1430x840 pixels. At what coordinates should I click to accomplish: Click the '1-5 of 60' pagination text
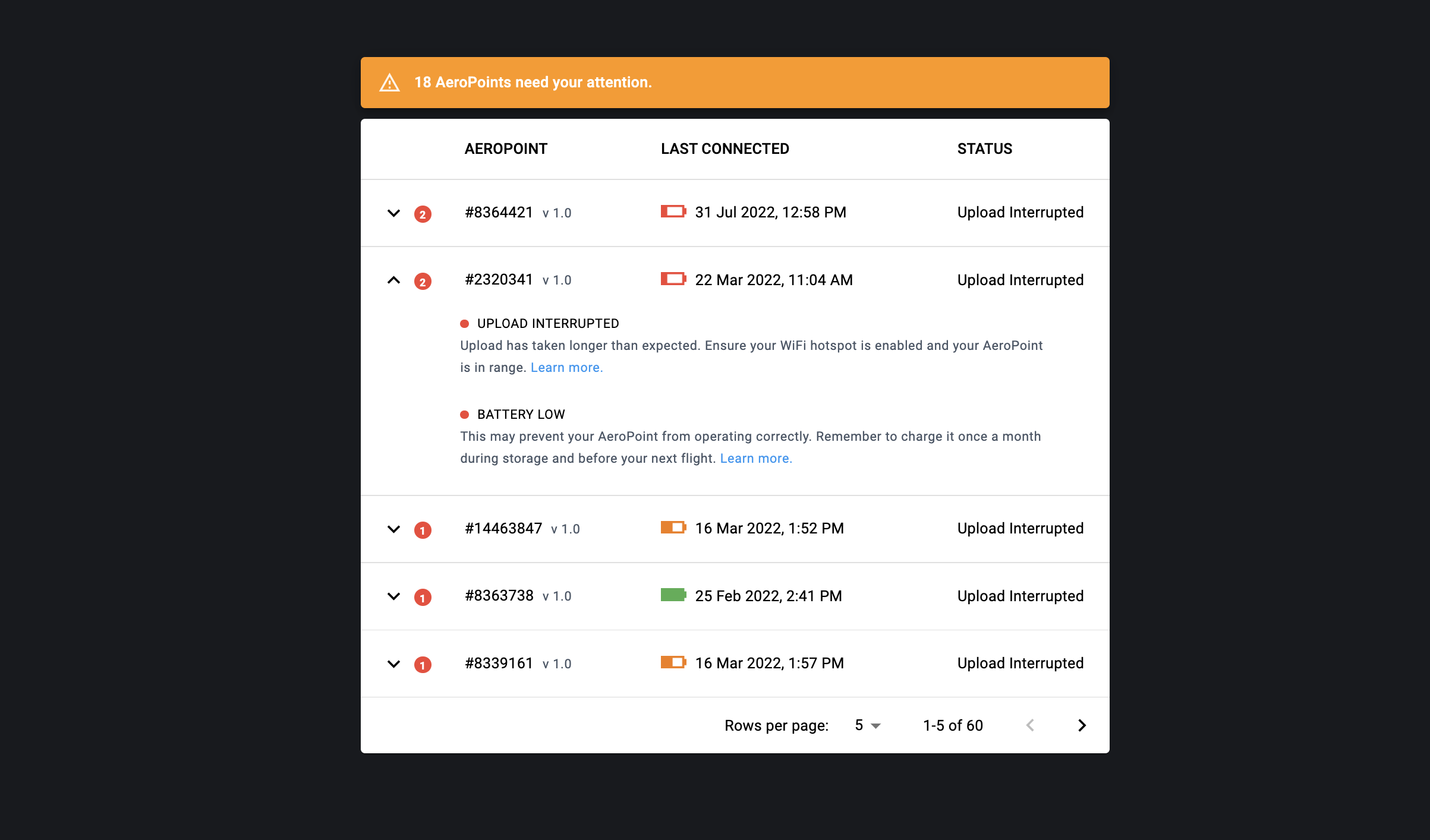953,725
